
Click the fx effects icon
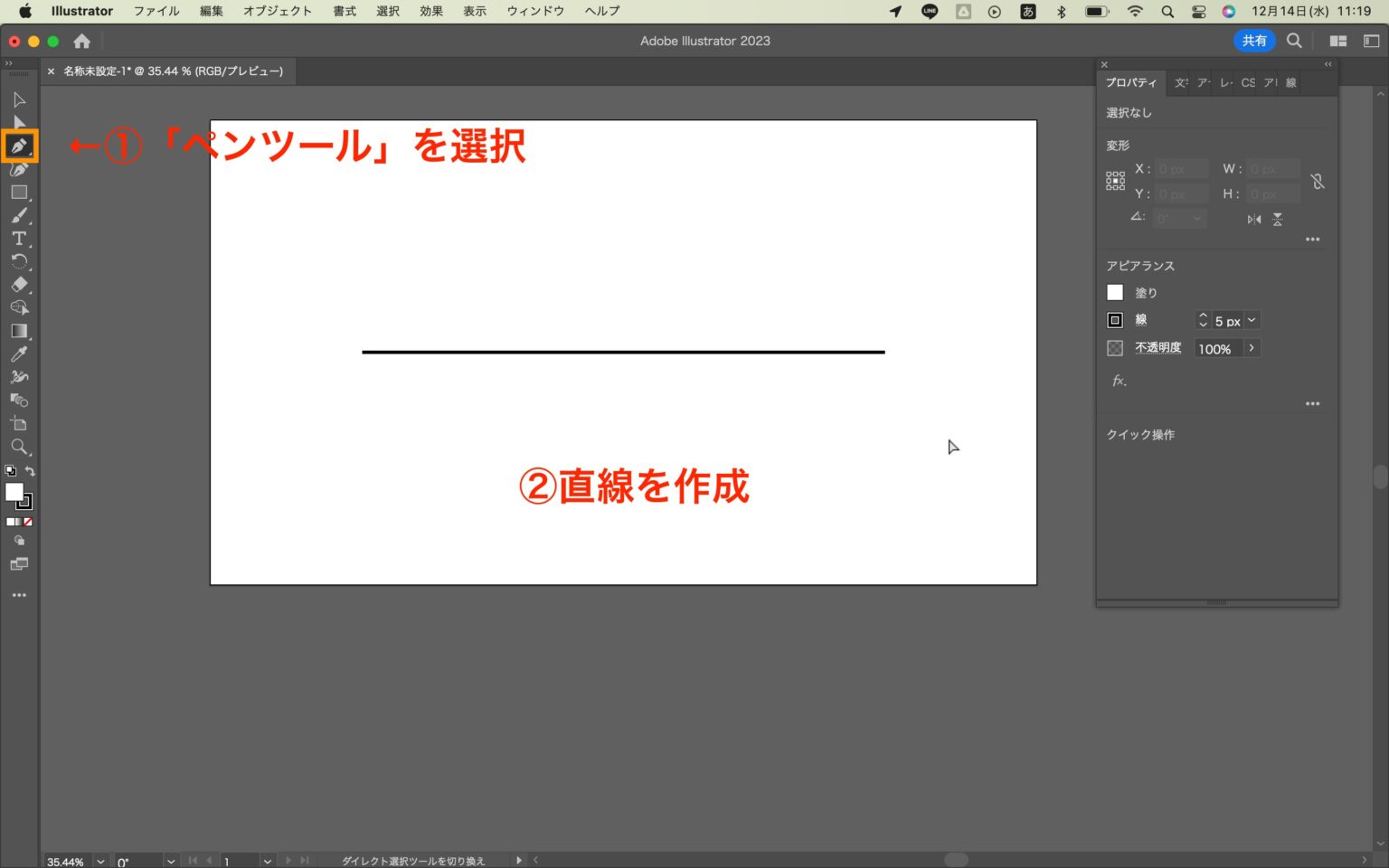click(x=1120, y=381)
